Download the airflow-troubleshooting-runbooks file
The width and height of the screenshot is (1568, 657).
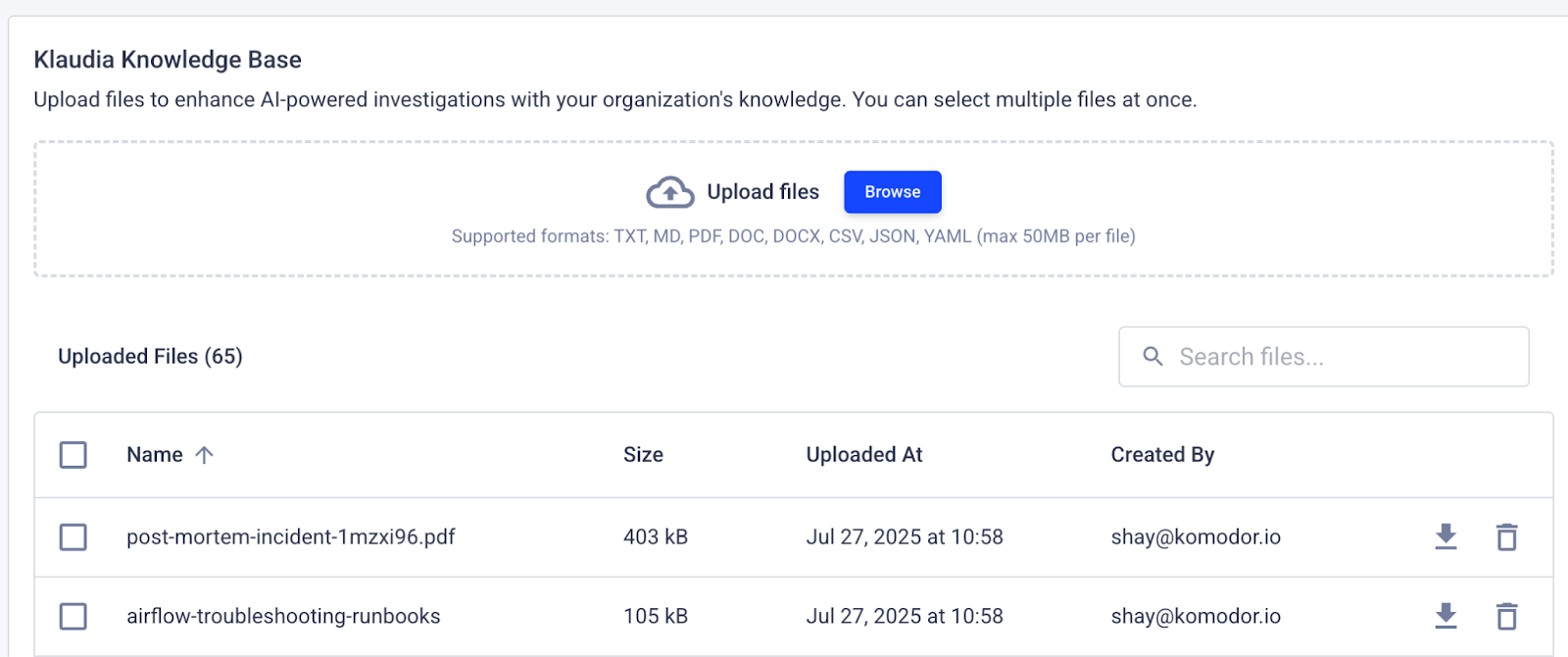coord(1445,616)
